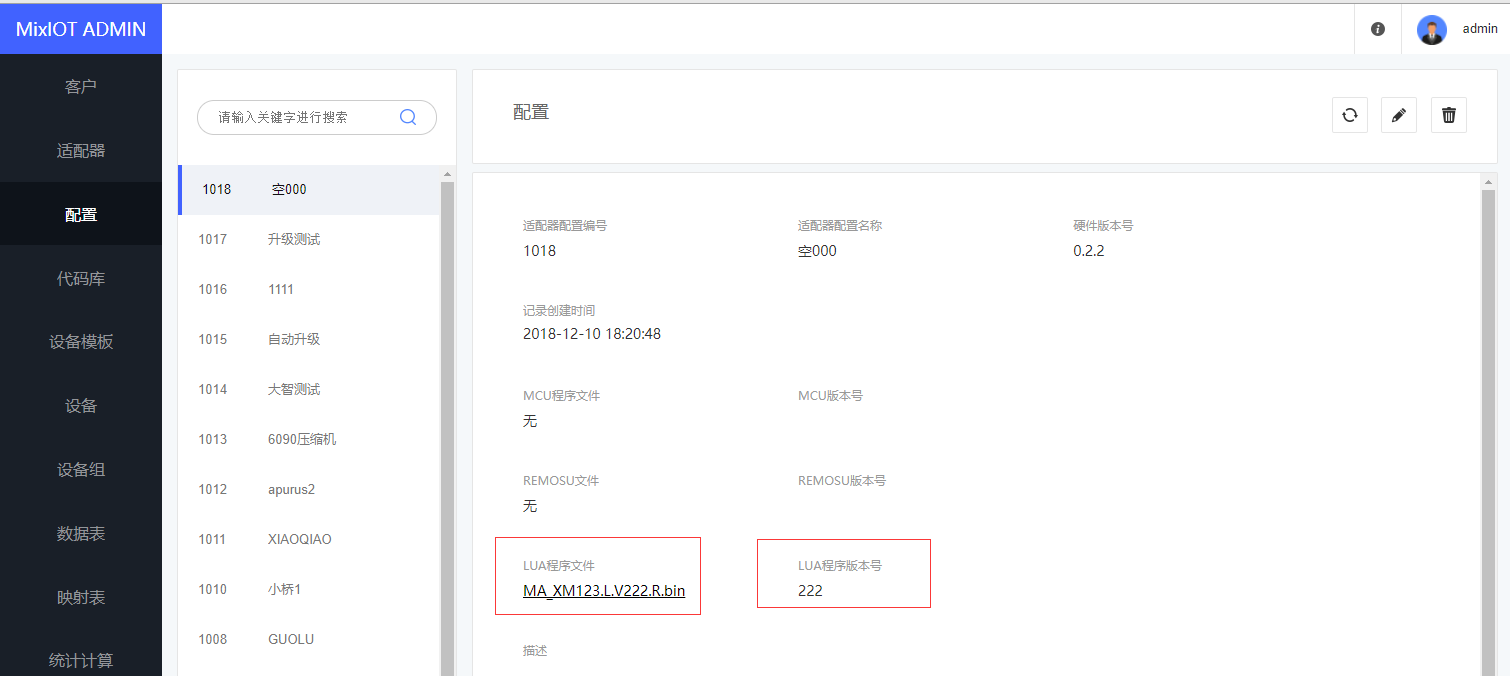
Task: Navigate to 设备组 in sidebar
Action: coord(81,470)
